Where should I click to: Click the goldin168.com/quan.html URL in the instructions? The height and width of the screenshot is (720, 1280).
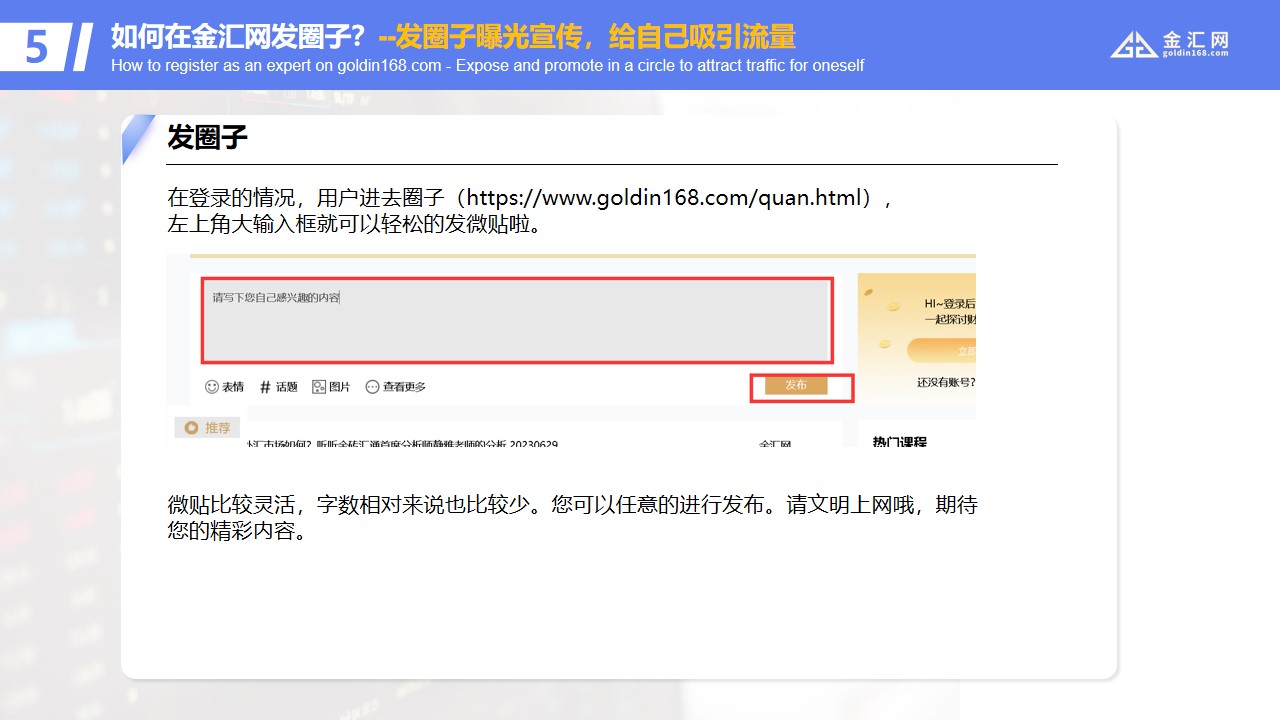pyautogui.click(x=663, y=197)
